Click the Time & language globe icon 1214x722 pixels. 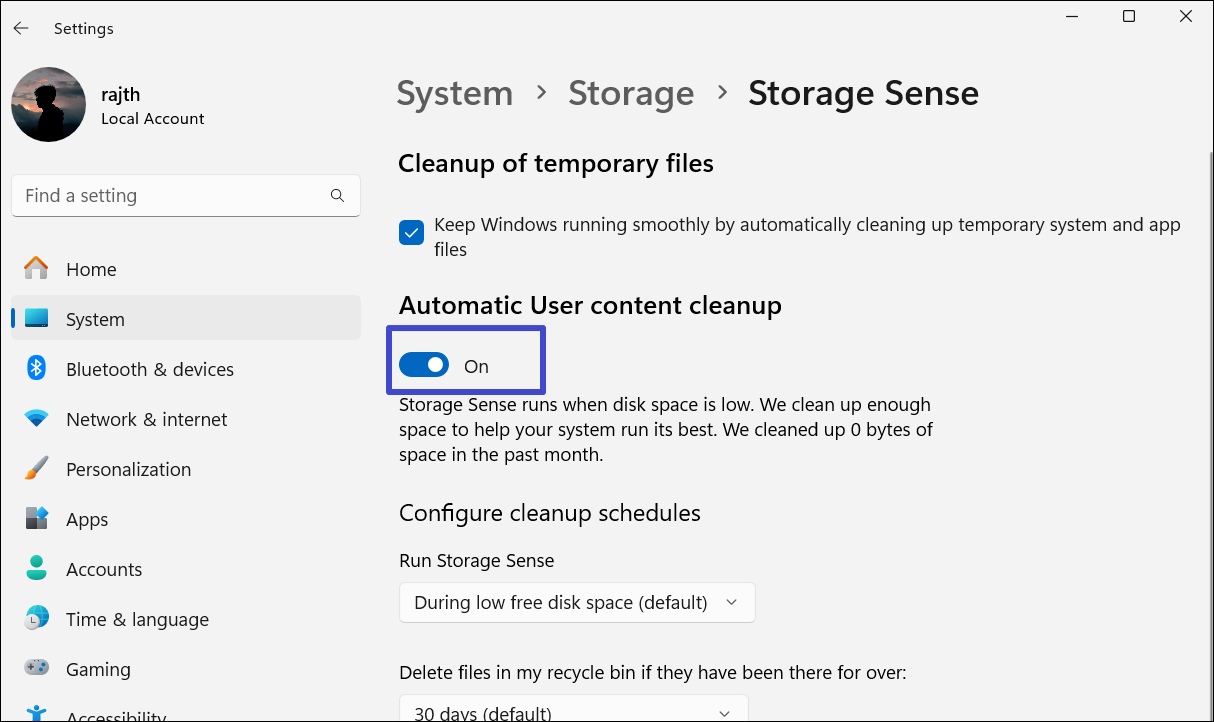[x=36, y=619]
